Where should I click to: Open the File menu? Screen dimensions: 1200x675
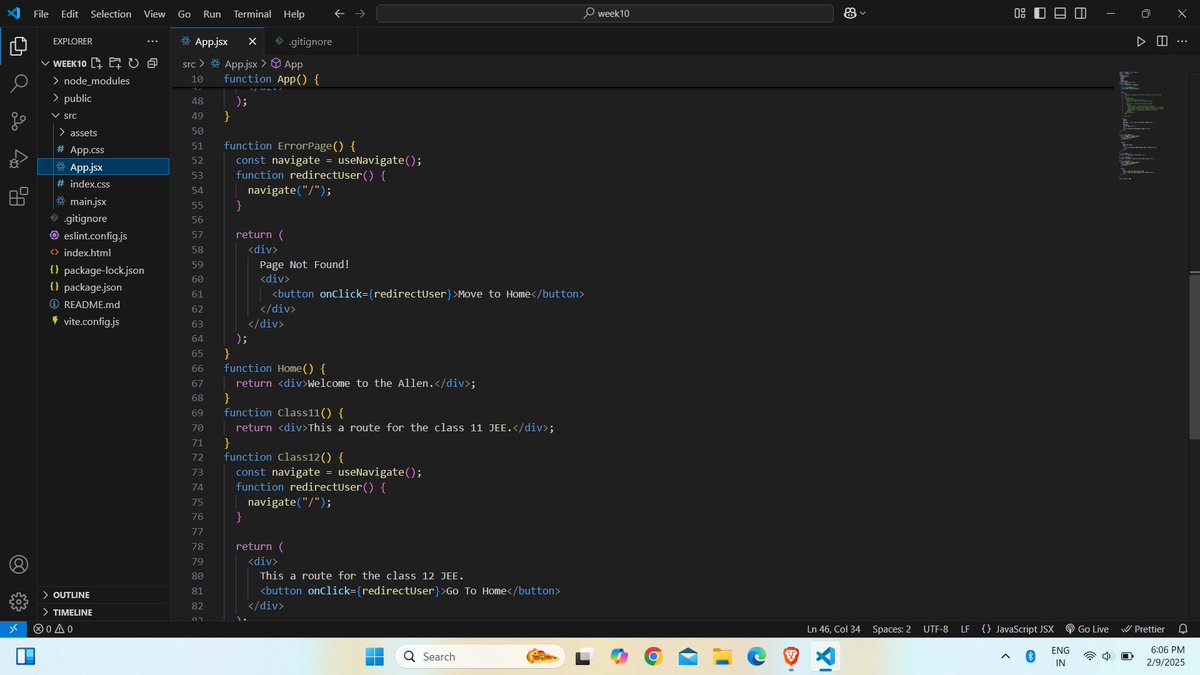(41, 14)
